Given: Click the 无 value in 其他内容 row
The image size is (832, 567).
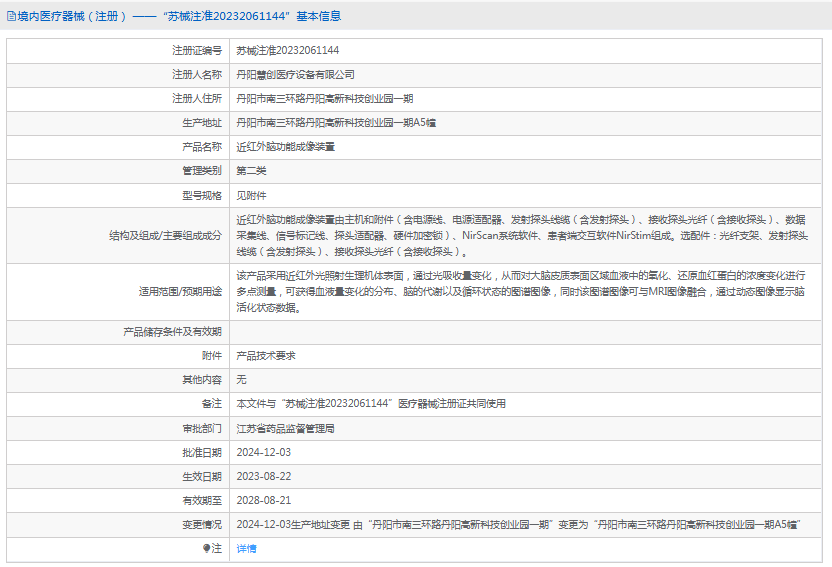Looking at the screenshot, I should [241, 380].
